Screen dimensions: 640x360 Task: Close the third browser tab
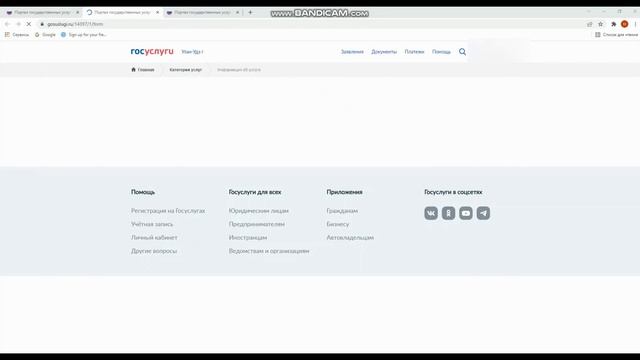coord(238,13)
